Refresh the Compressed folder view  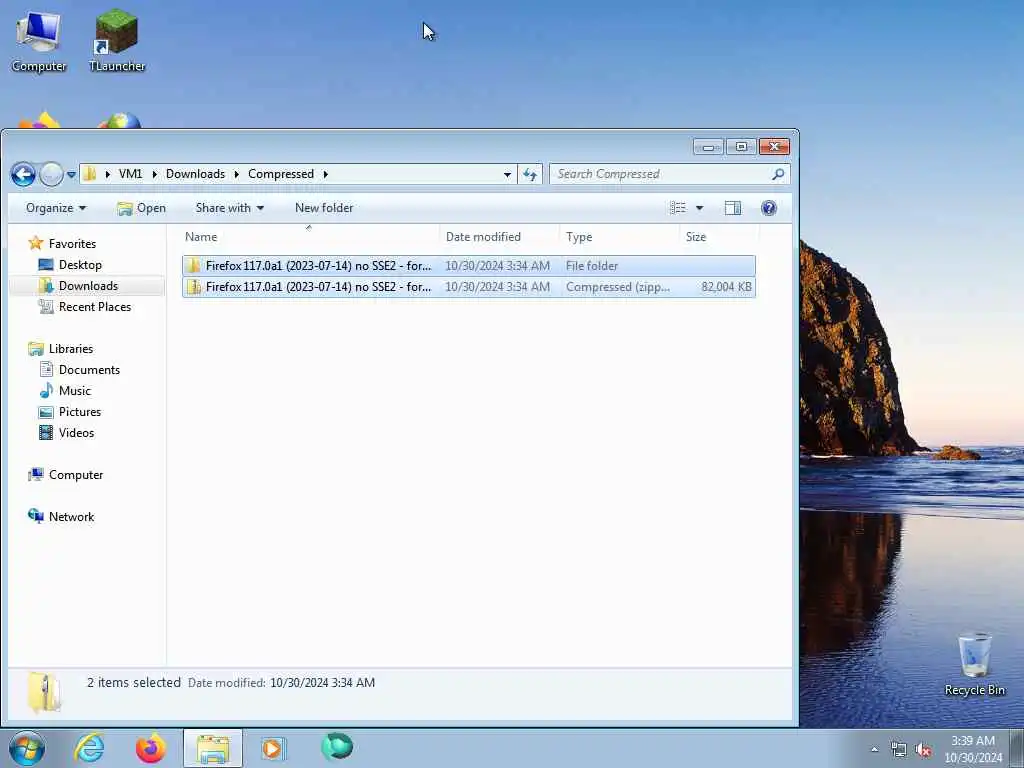(530, 174)
